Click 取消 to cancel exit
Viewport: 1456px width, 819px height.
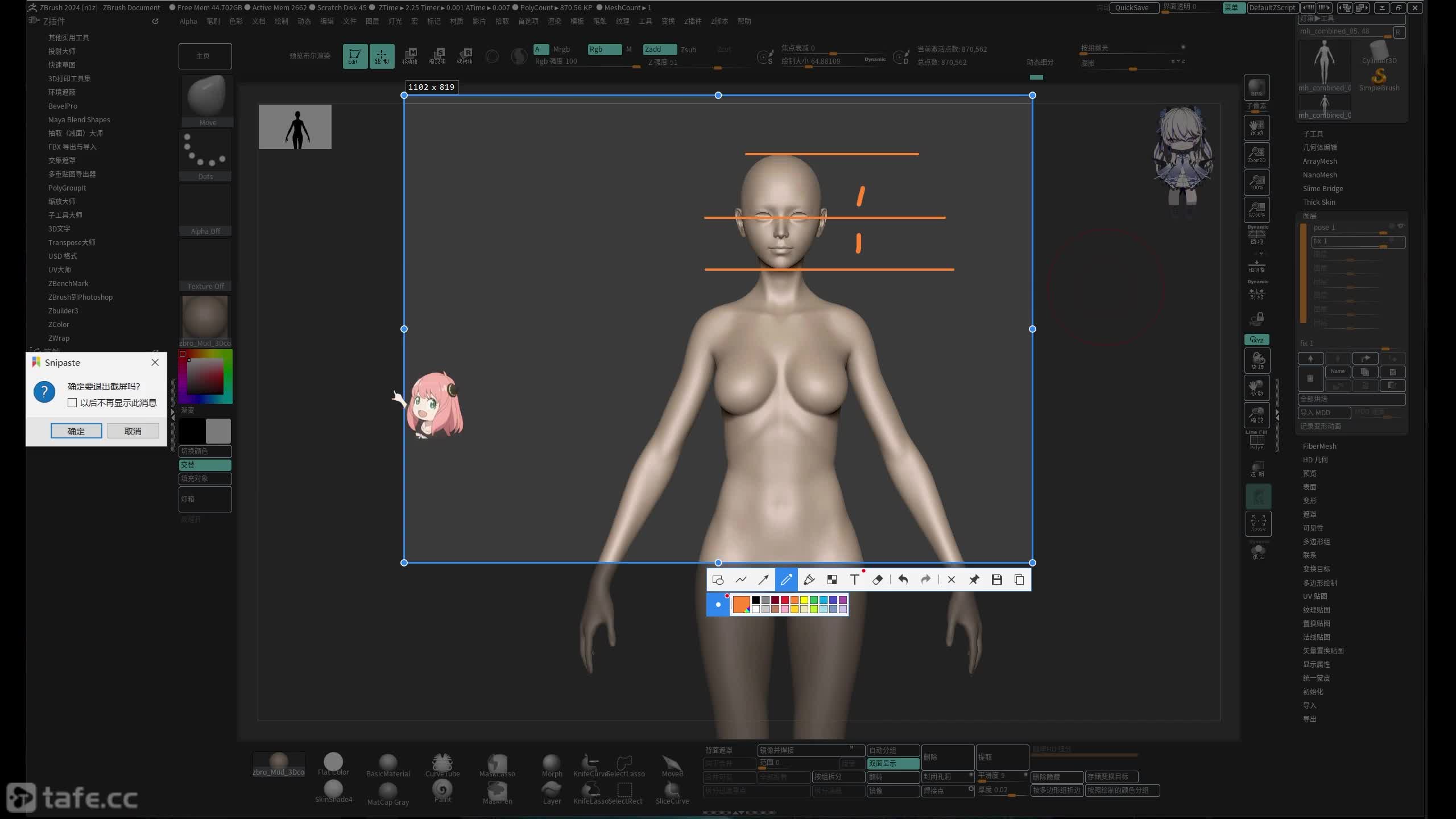point(133,431)
